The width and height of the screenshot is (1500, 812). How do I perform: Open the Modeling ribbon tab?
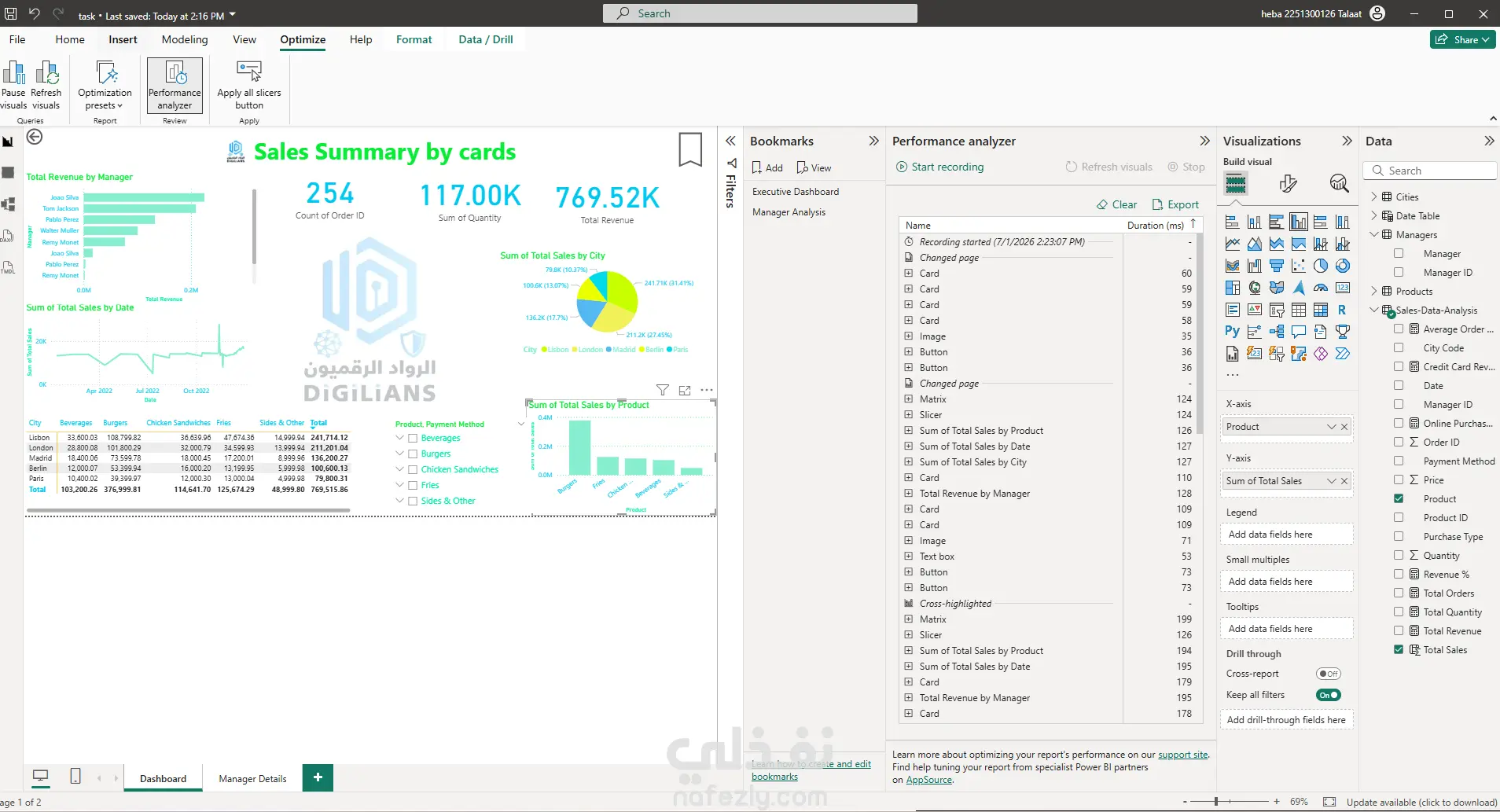pyautogui.click(x=185, y=39)
